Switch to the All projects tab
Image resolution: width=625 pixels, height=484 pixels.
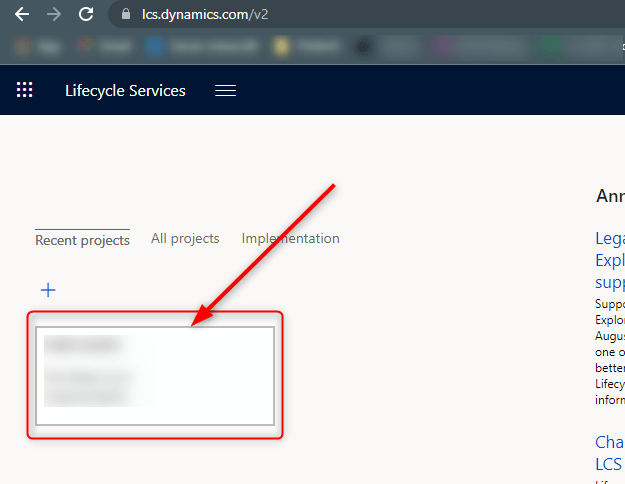(185, 238)
